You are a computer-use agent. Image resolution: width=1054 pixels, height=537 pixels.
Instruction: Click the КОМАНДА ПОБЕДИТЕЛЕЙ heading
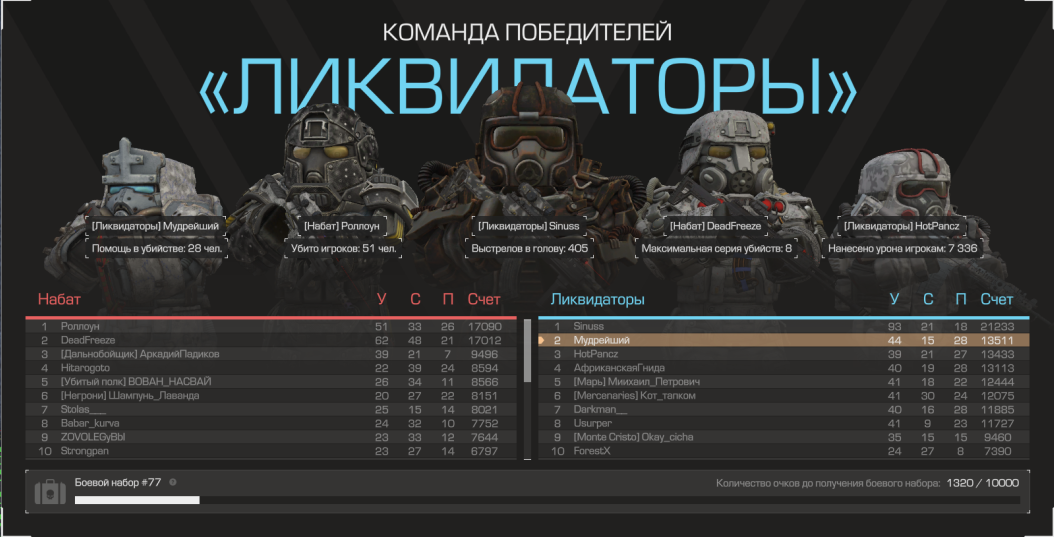pos(527,32)
